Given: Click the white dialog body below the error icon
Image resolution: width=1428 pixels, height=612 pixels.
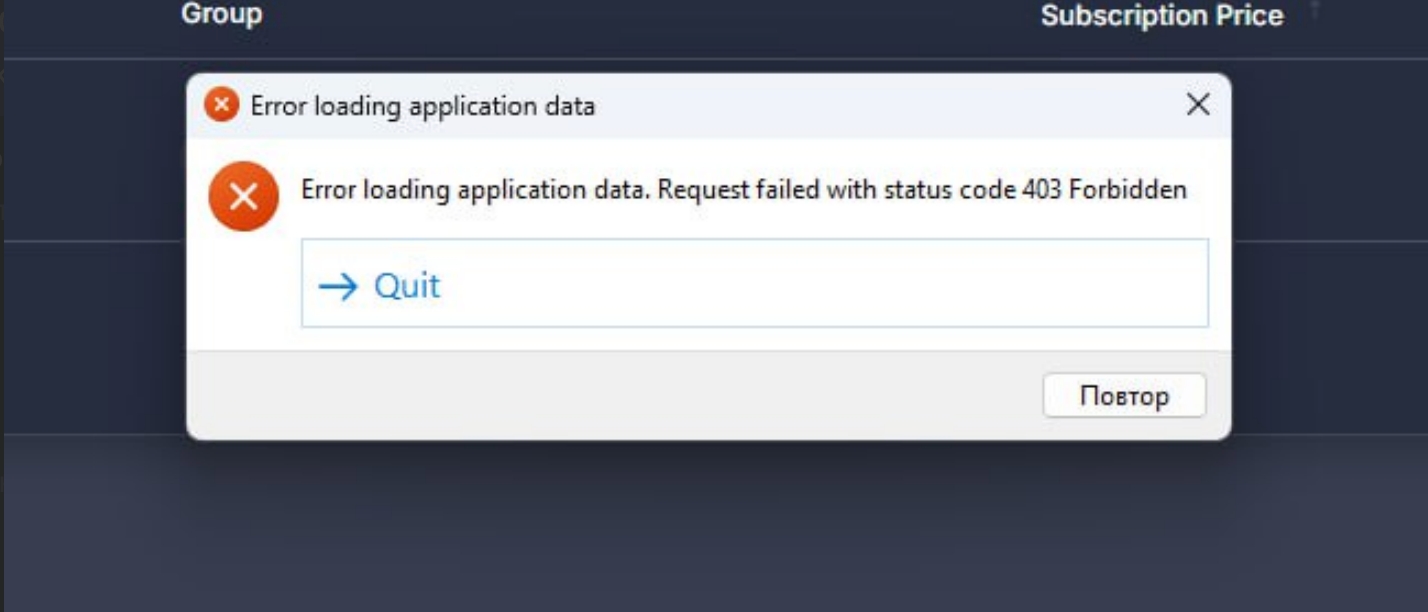Looking at the screenshot, I should 243,290.
